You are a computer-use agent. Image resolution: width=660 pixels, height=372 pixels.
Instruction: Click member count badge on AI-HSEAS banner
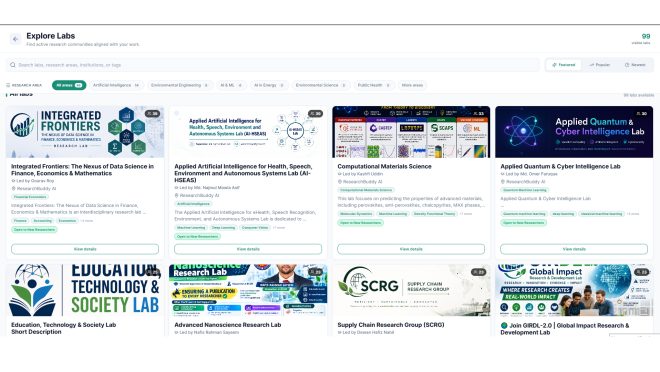point(315,114)
